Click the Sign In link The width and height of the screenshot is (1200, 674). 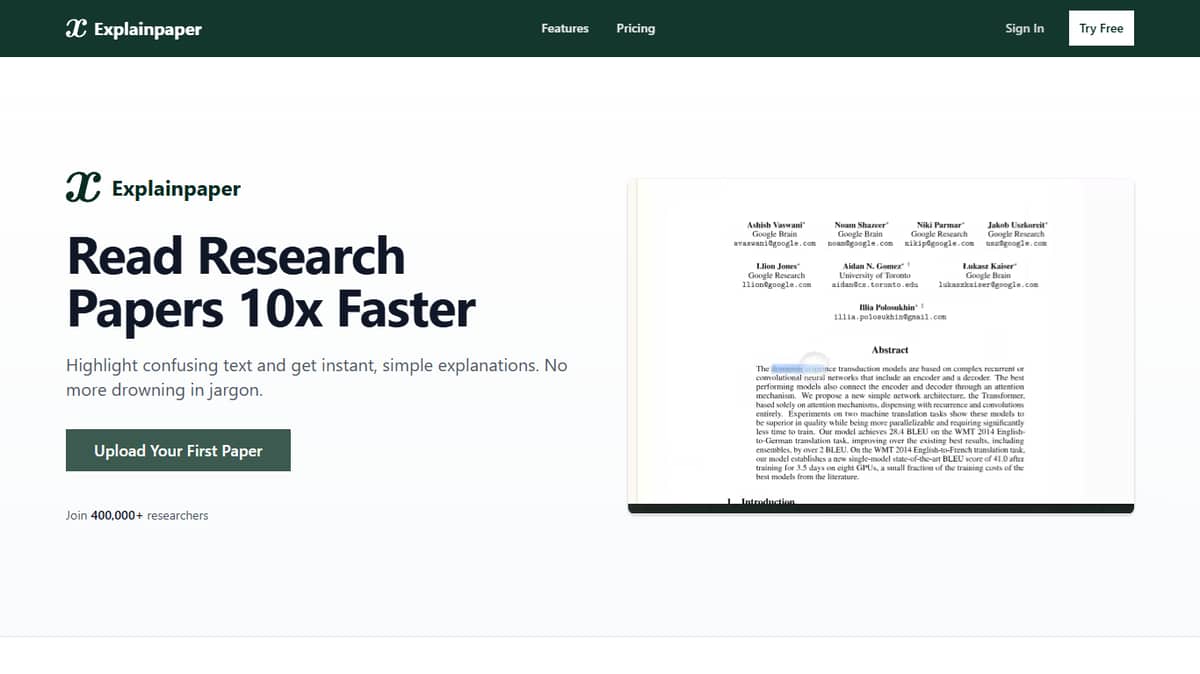1025,28
